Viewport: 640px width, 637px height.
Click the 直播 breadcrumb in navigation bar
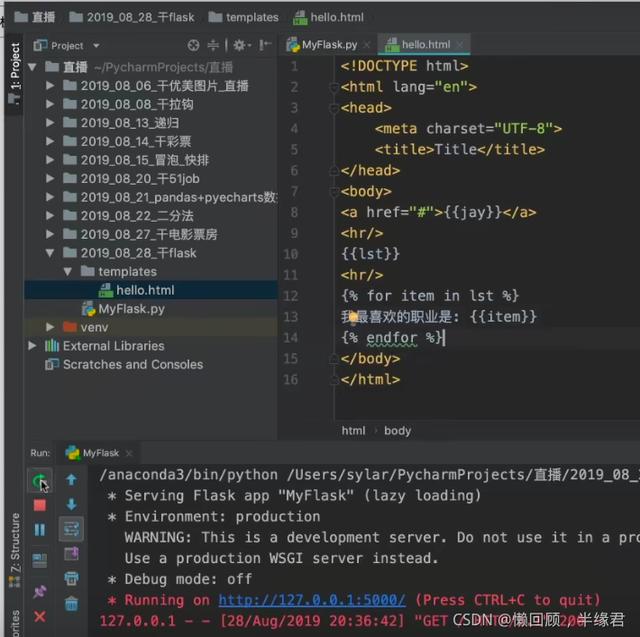click(x=35, y=17)
